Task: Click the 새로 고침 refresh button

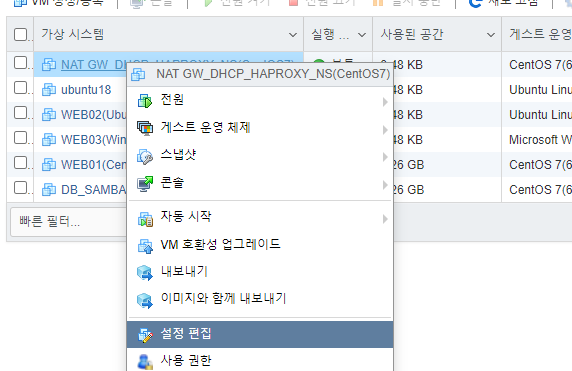Action: (503, 3)
